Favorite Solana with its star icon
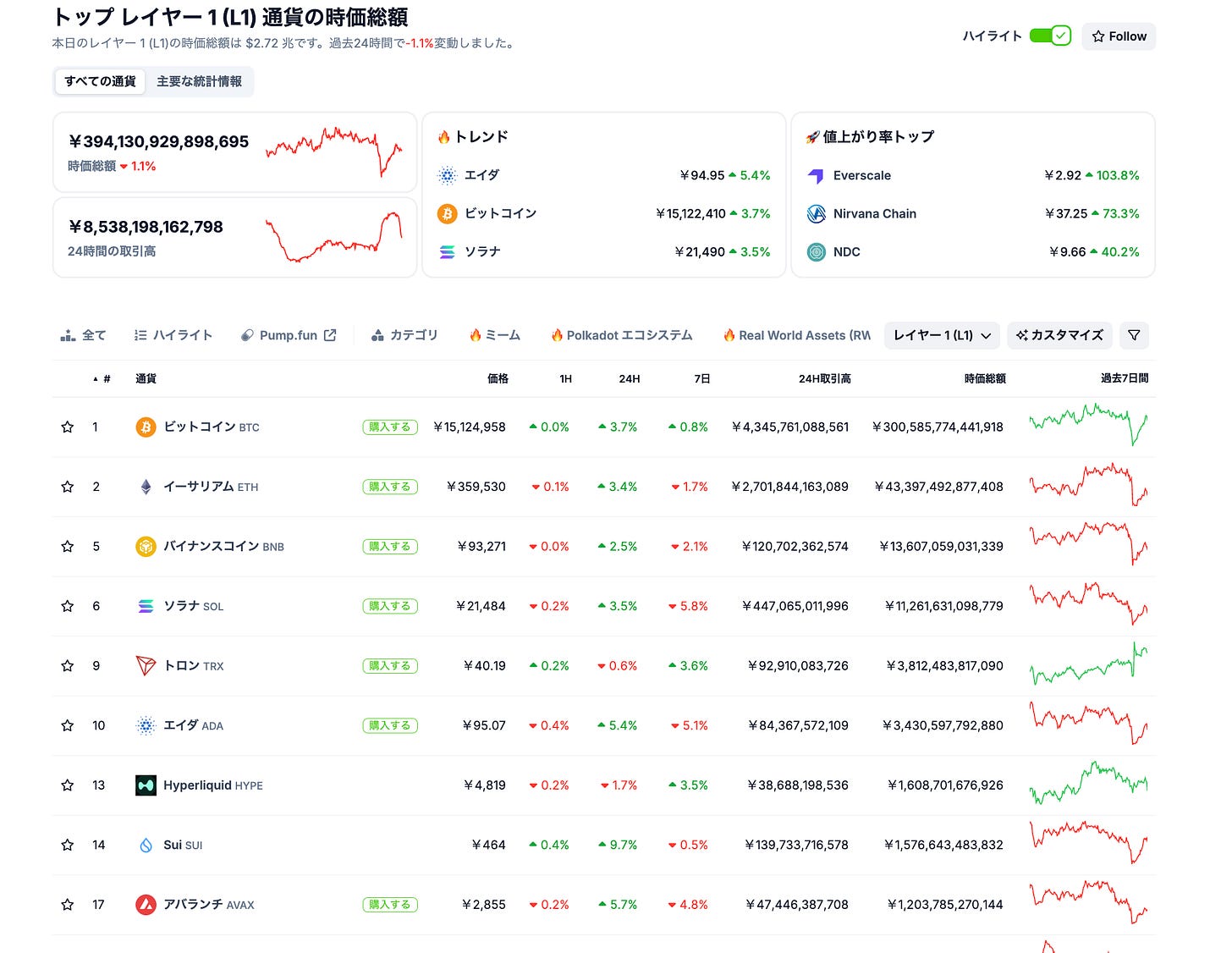Screen dimensions: 1232x953 coord(68,606)
